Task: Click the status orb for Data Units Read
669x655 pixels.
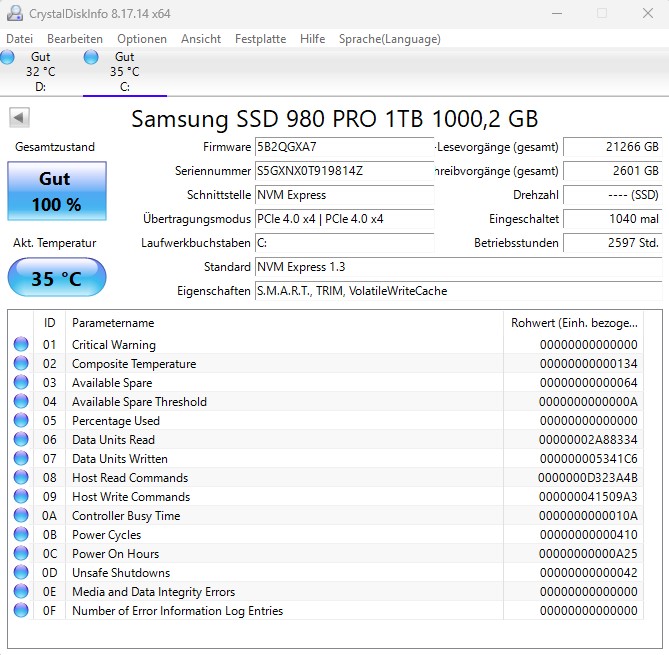Action: [x=21, y=439]
